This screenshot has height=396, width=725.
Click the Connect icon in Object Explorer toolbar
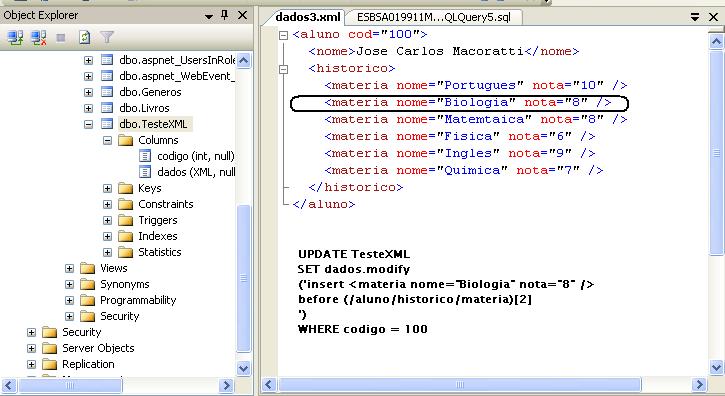[15, 37]
